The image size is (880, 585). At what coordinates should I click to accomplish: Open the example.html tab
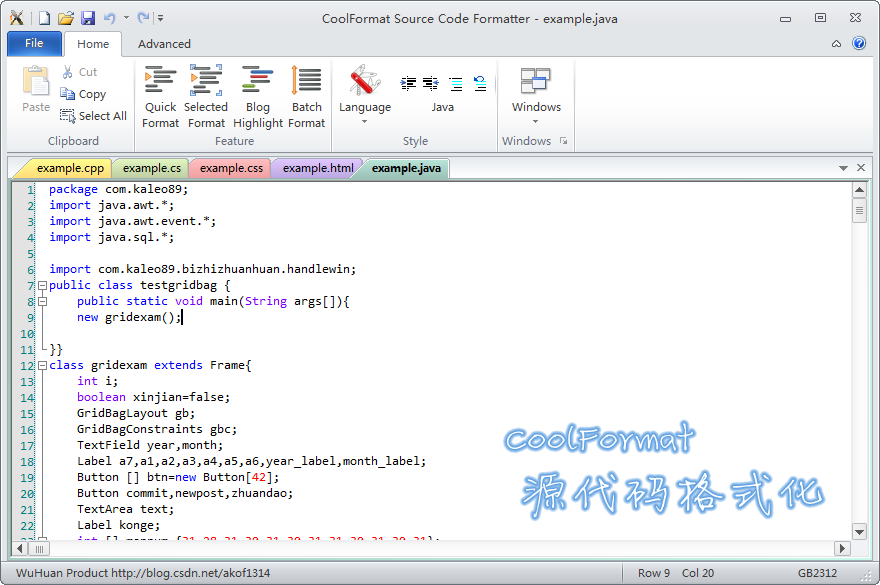click(x=315, y=168)
